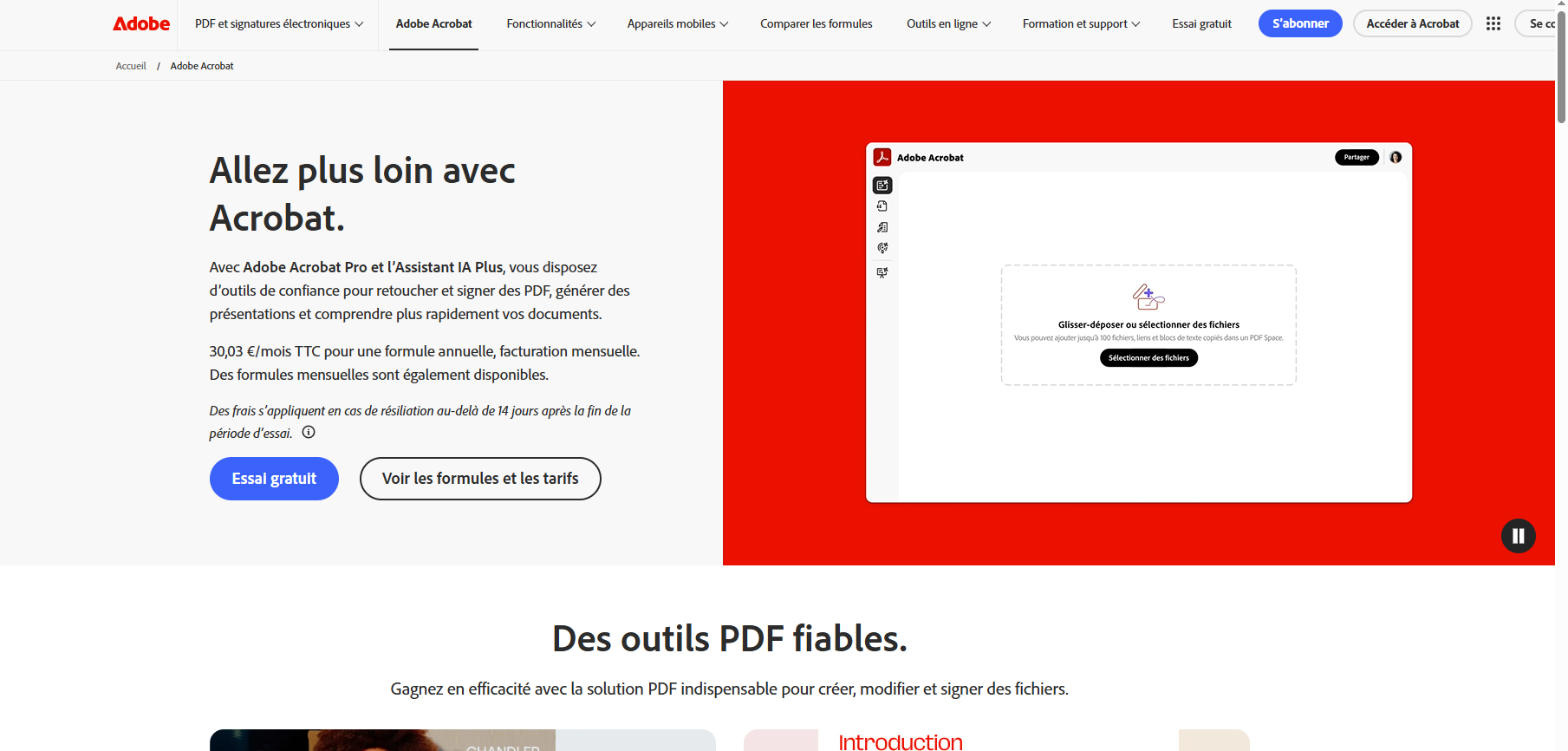Open Comparer les formules page

point(817,24)
